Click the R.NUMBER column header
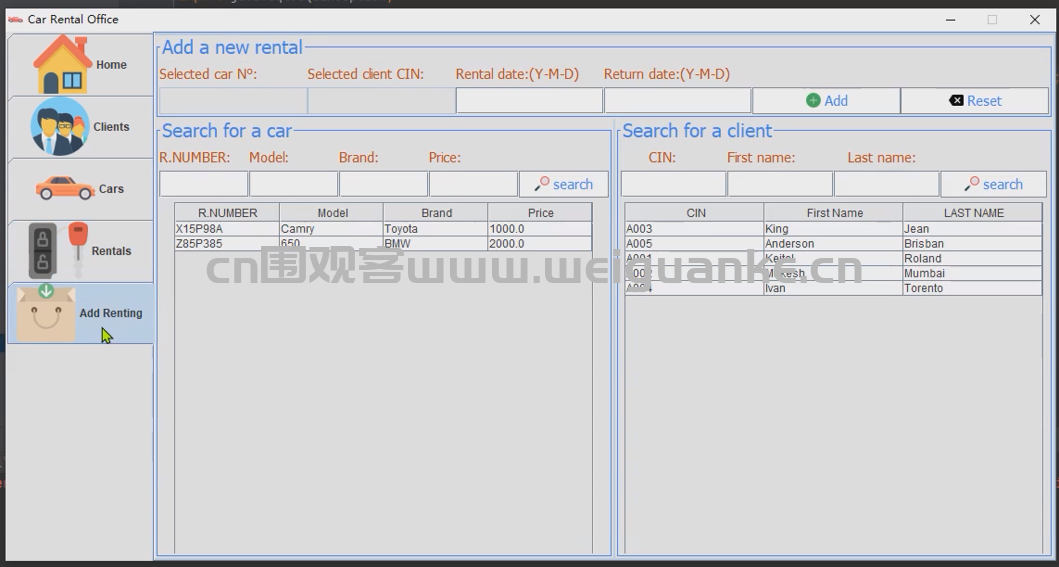Screen dimensions: 1059x567 [x=227, y=213]
